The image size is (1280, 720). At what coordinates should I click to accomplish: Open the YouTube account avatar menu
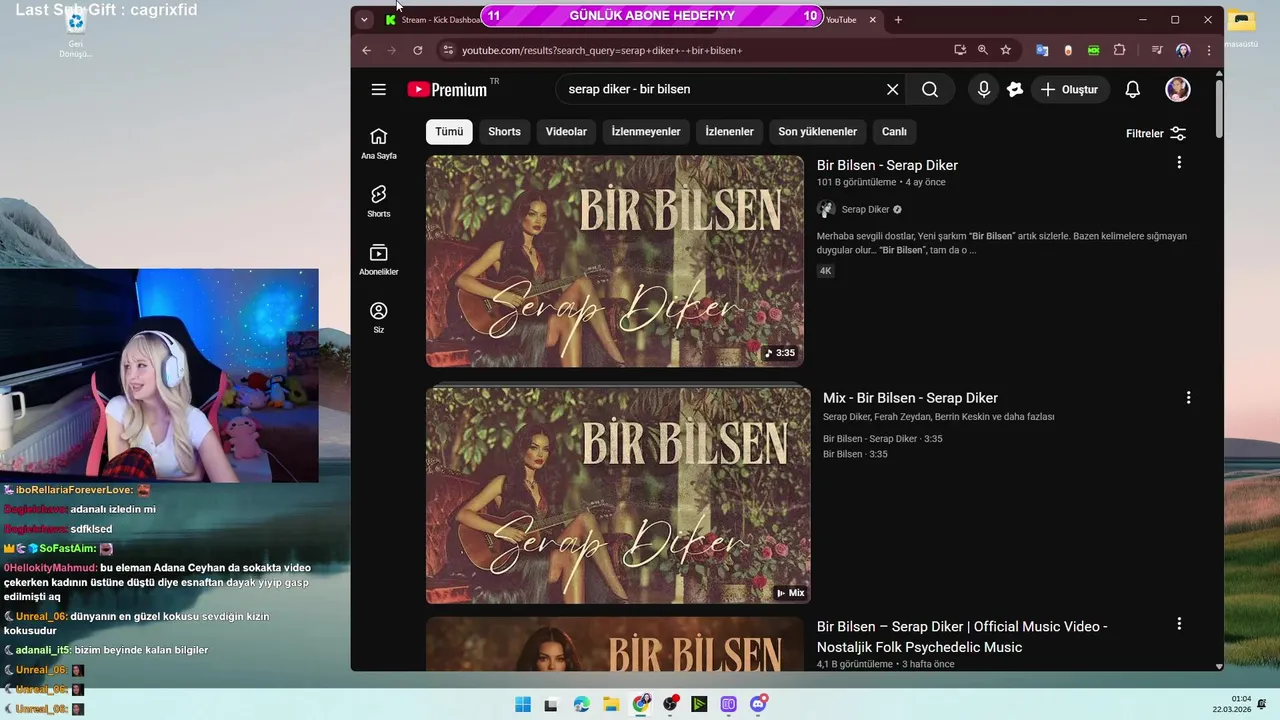tap(1178, 89)
